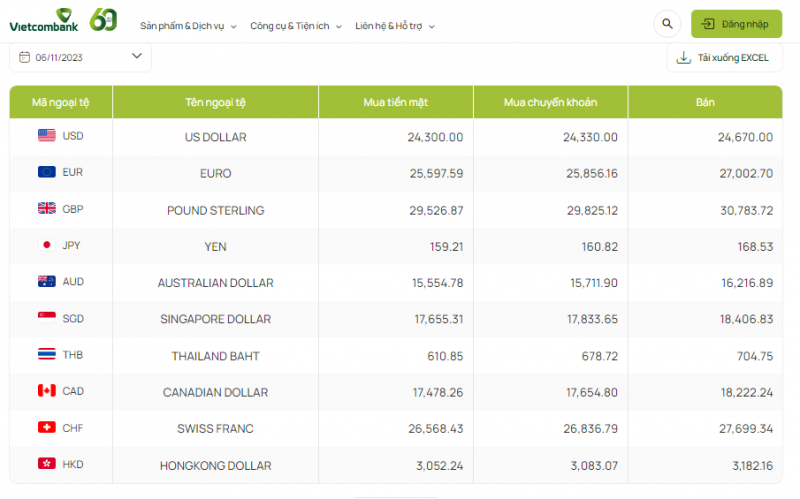This screenshot has height=499, width=800.
Task: Click the 60th anniversary logo
Action: (103, 19)
